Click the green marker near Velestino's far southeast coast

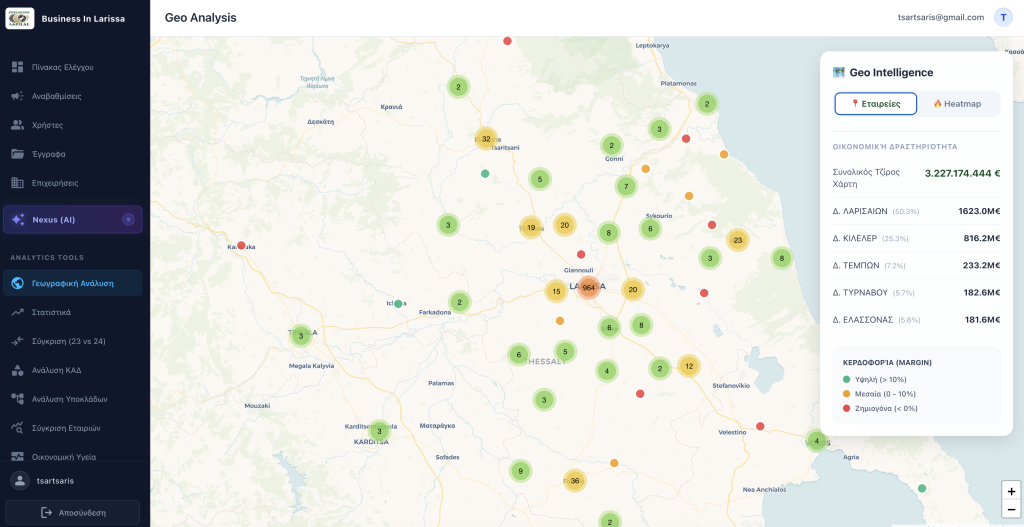921,488
